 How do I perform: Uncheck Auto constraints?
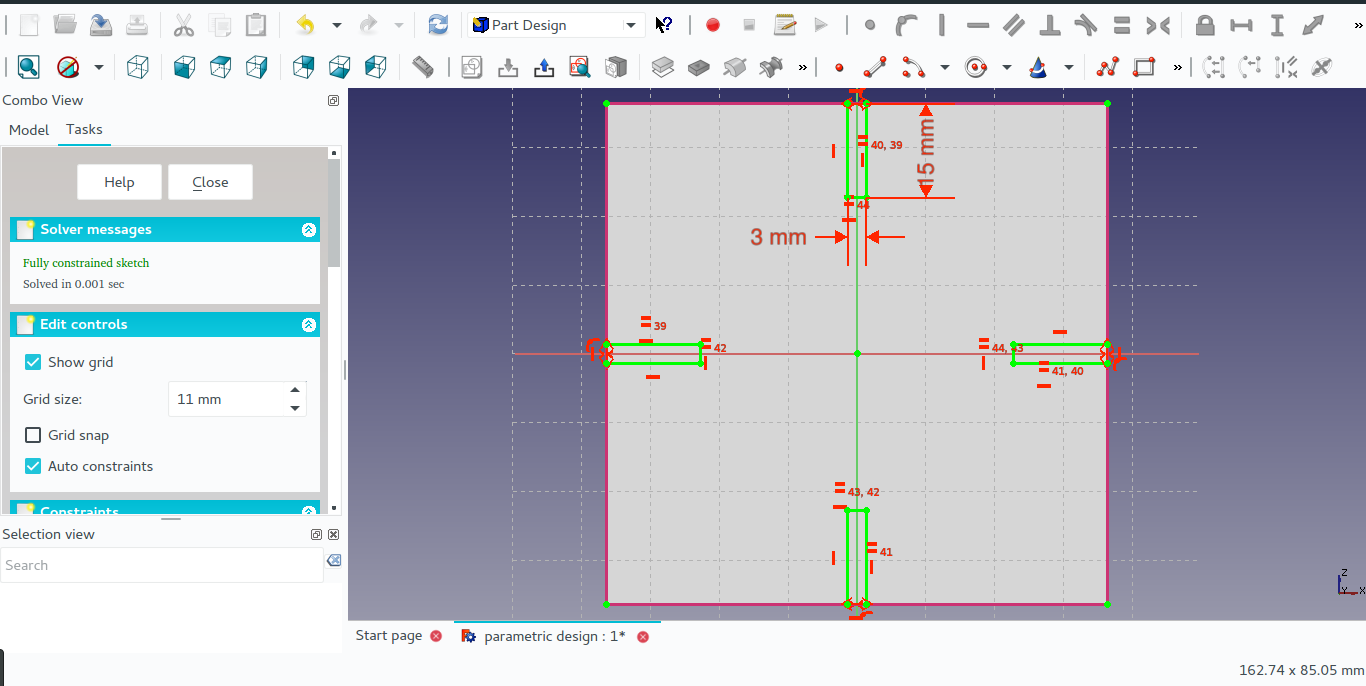pyautogui.click(x=32, y=466)
